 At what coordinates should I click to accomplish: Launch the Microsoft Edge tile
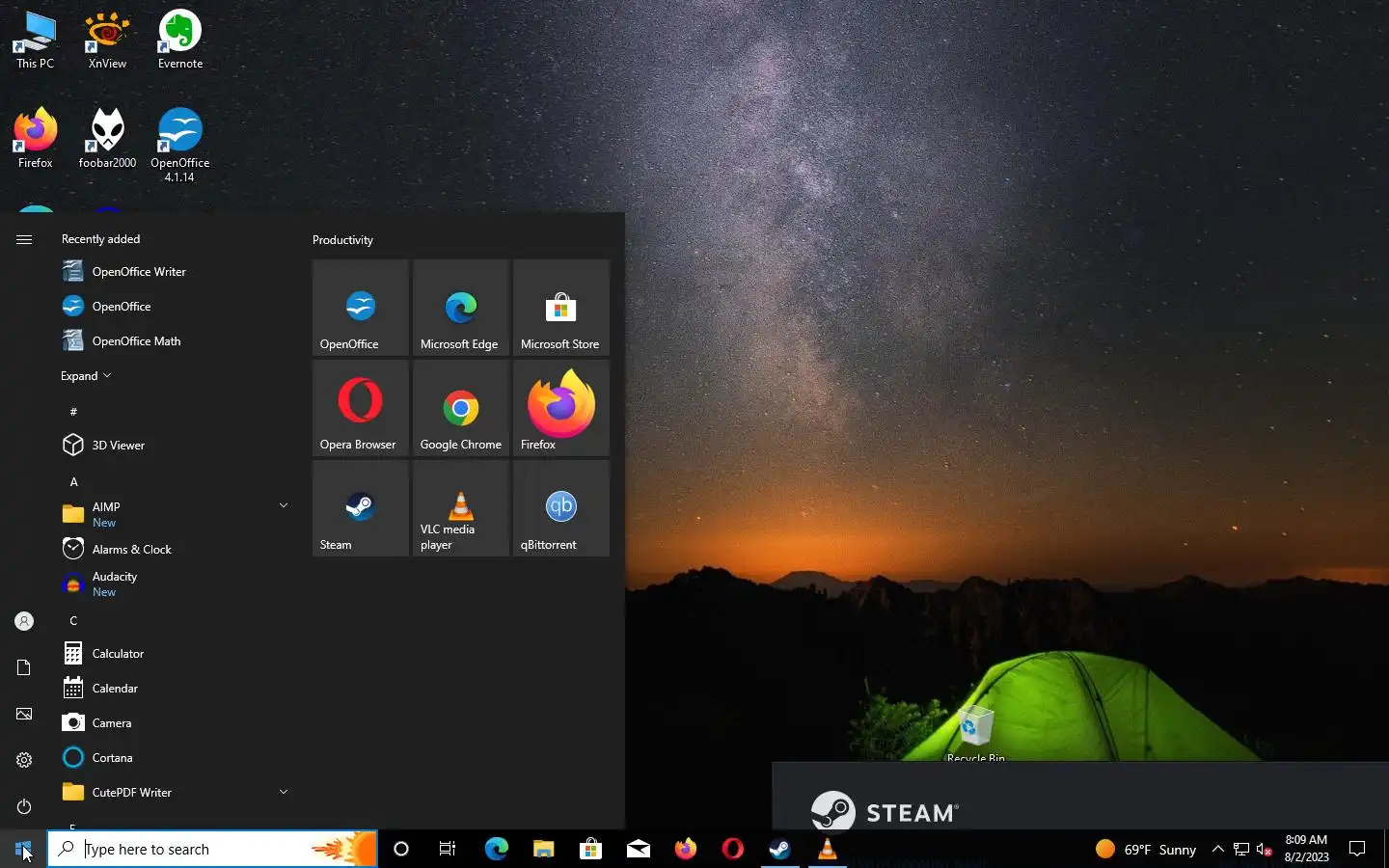pos(461,308)
